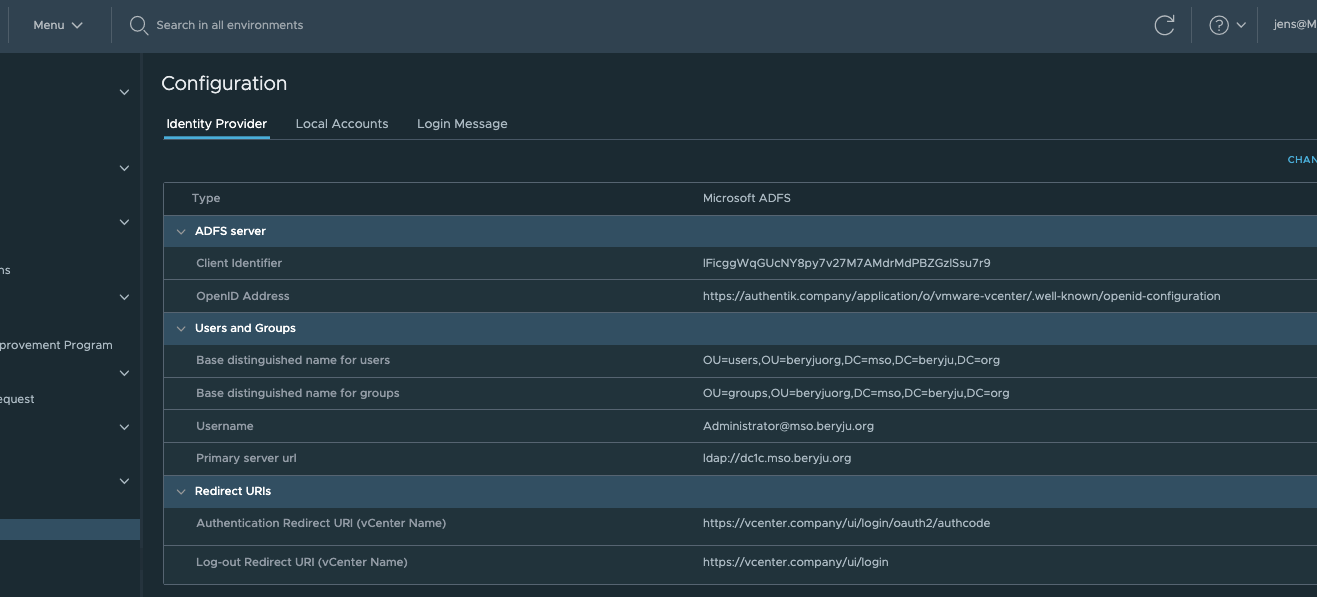The width and height of the screenshot is (1317, 597).
Task: Collapse the Redirect URIs section
Action: coord(181,491)
